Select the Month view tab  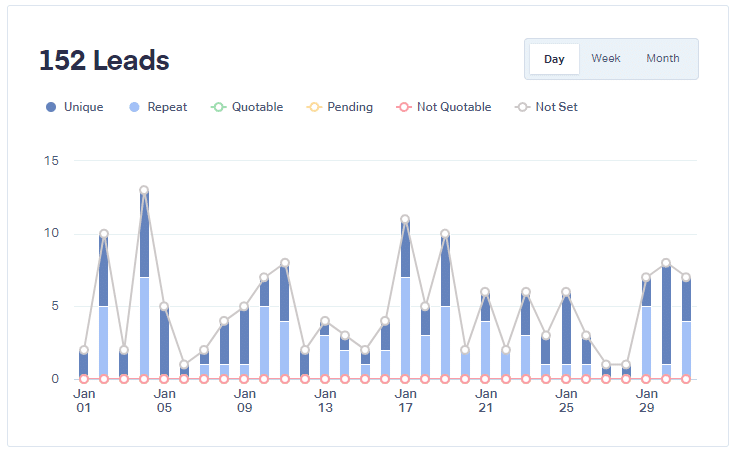(662, 59)
